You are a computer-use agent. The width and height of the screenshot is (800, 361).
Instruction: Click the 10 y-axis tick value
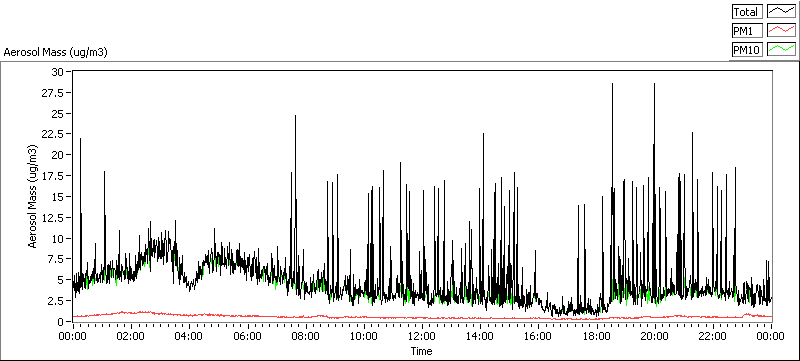tap(57, 239)
